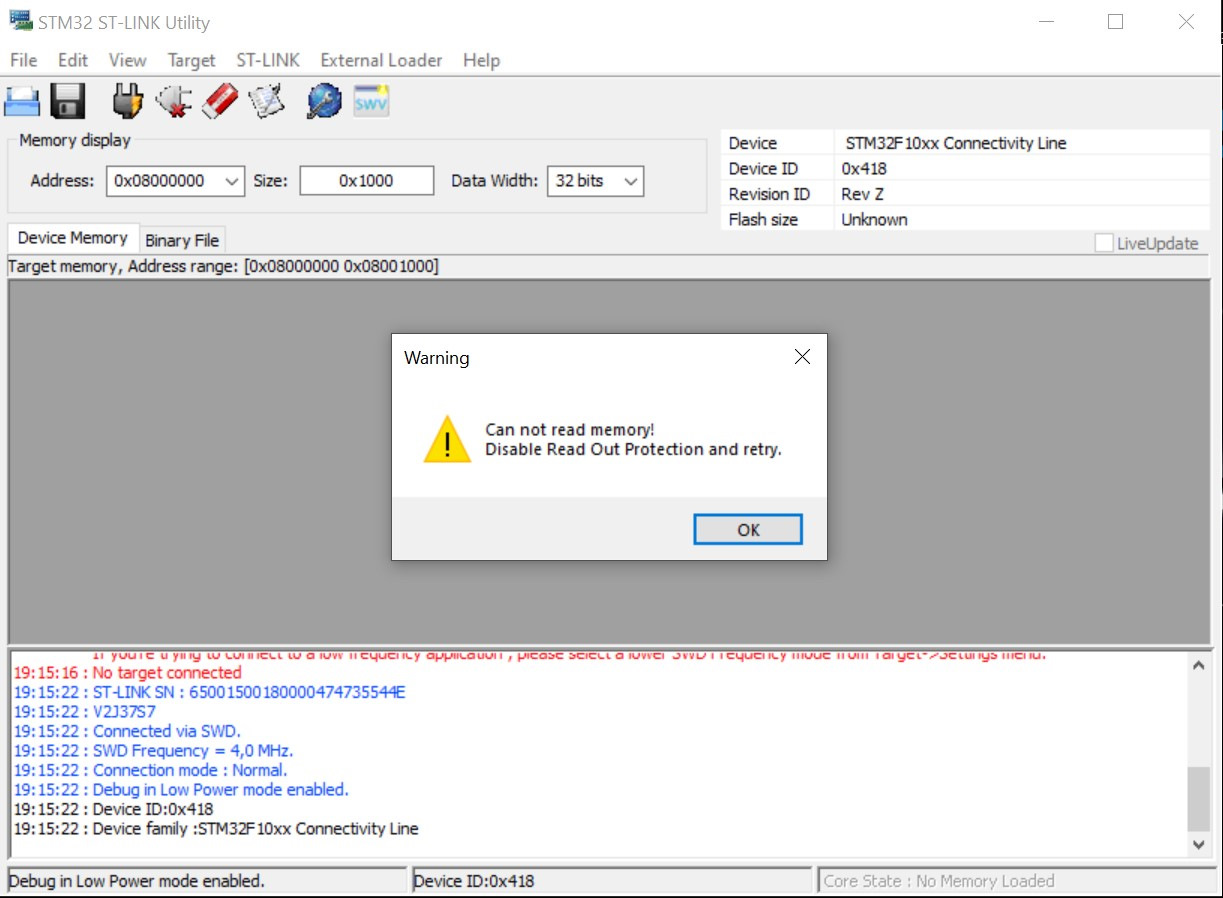This screenshot has width=1223, height=898.
Task: Click log line Connected via SWD
Action: click(x=127, y=731)
